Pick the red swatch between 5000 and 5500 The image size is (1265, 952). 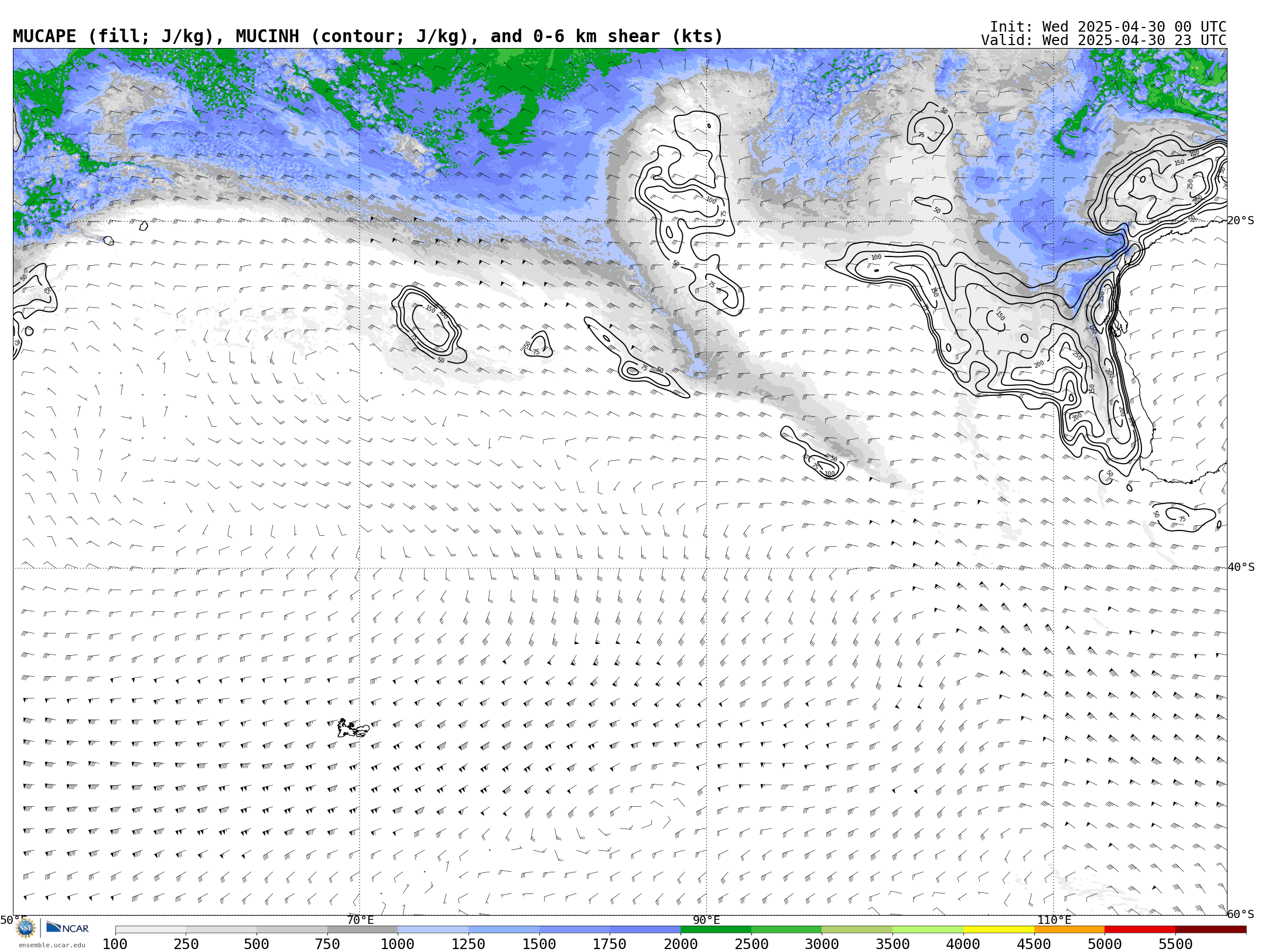[x=1140, y=930]
